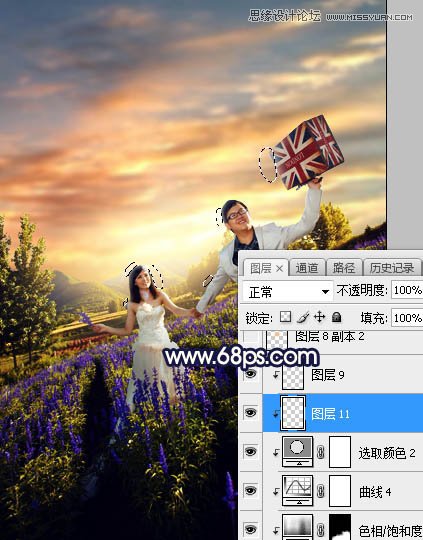
Task: Select the white mask of 选取颜色 2
Action: [x=340, y=452]
